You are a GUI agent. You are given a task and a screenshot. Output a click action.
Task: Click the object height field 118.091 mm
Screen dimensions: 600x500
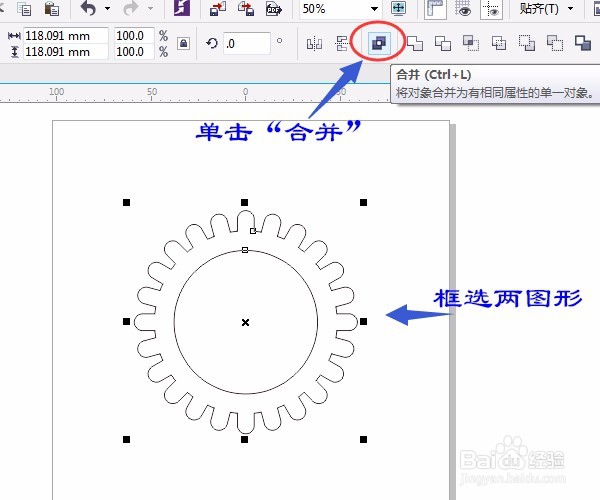point(66,52)
